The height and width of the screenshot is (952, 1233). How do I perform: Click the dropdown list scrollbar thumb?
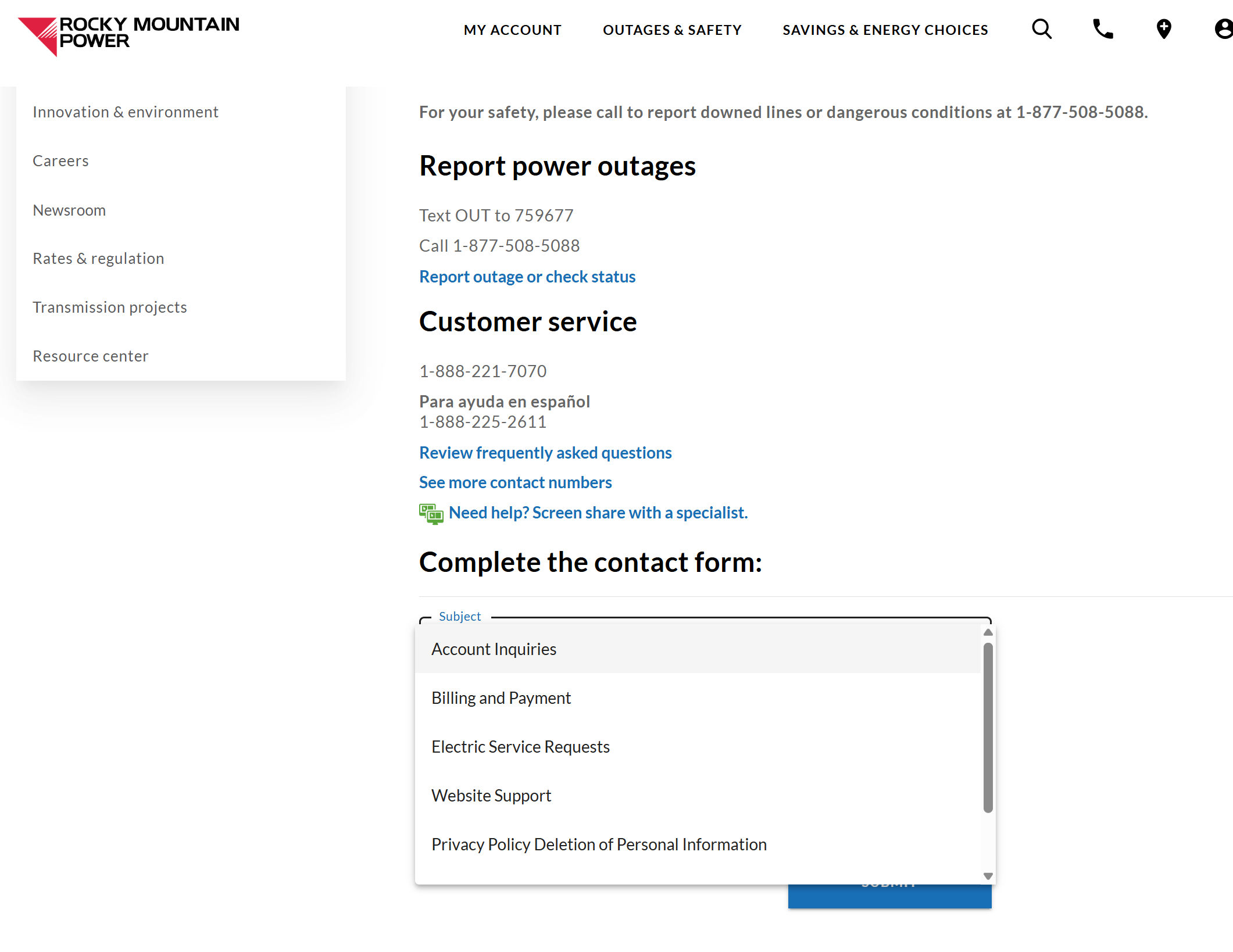pyautogui.click(x=988, y=727)
